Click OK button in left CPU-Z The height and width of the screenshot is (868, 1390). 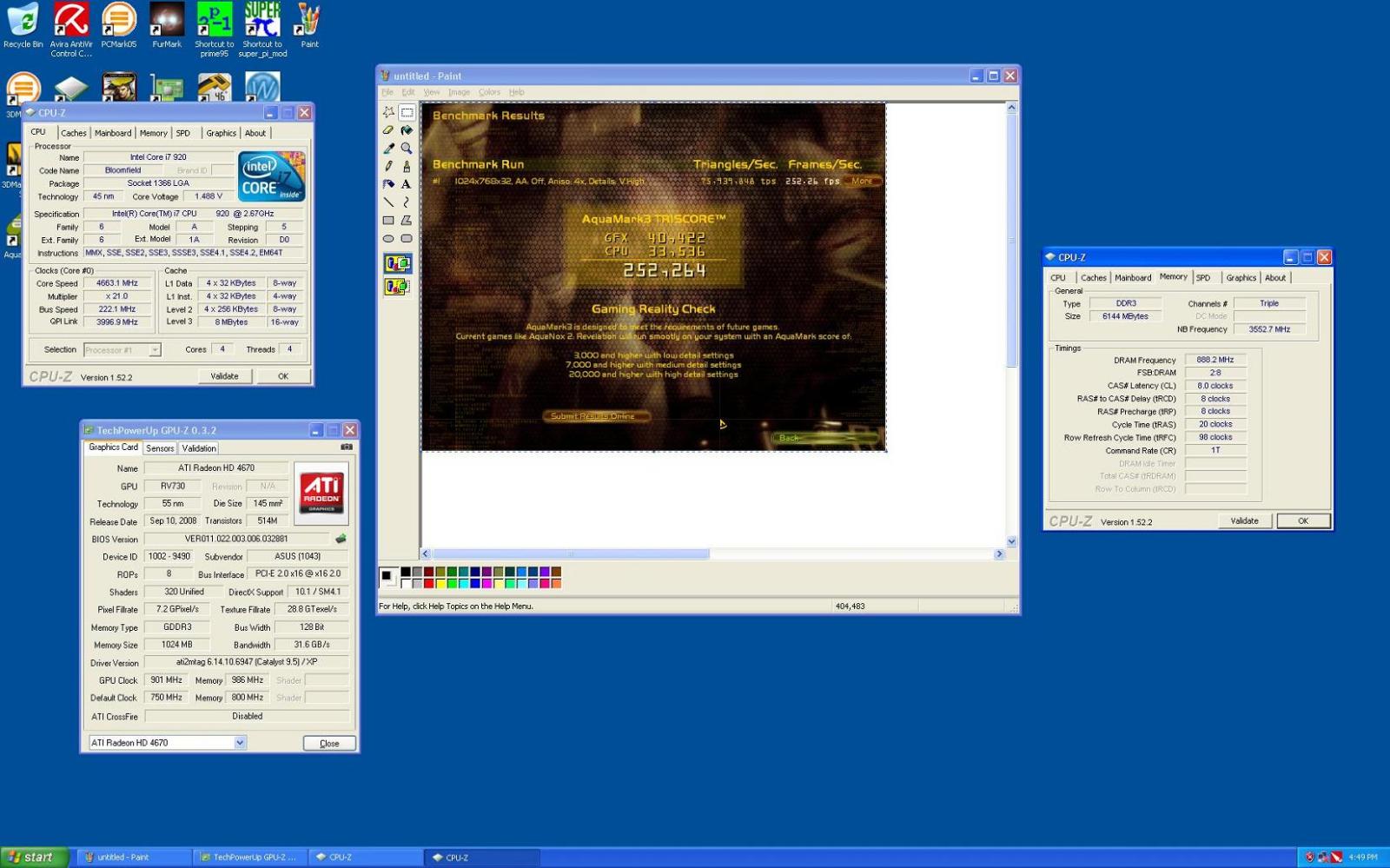click(x=283, y=376)
